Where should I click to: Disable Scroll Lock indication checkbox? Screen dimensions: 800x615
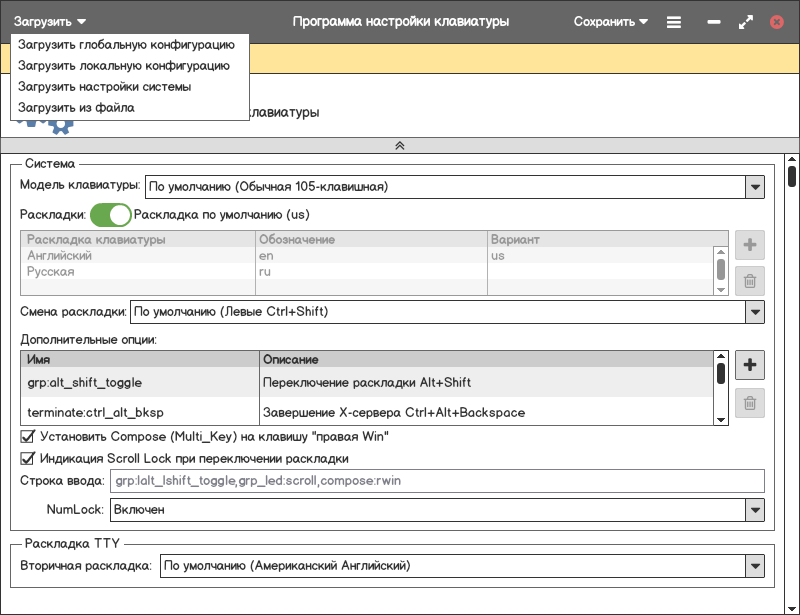pyautogui.click(x=28, y=459)
